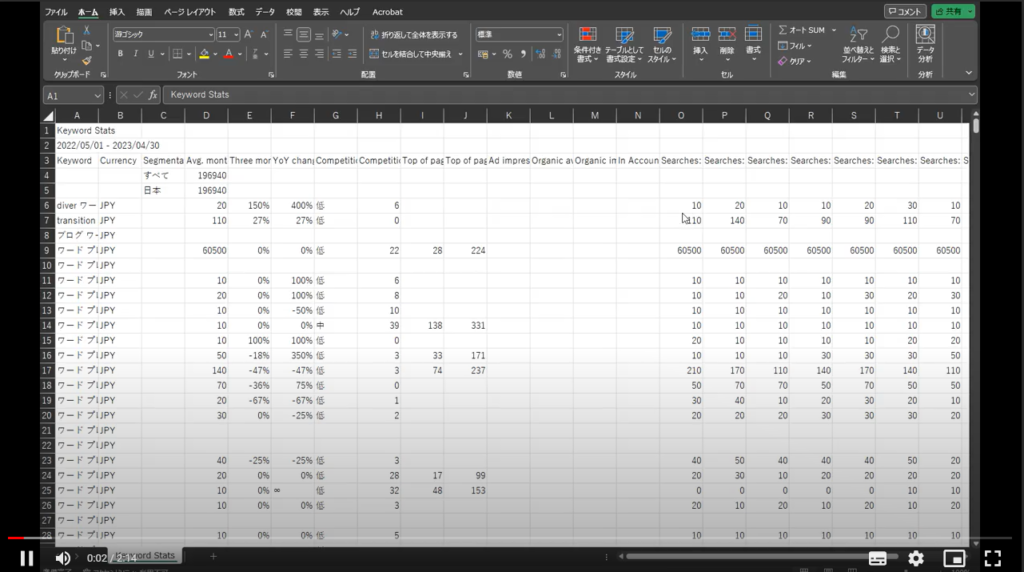The width and height of the screenshot is (1024, 572).
Task: Switch to the 挿入 (Insert) ribbon tab
Action: (x=117, y=12)
